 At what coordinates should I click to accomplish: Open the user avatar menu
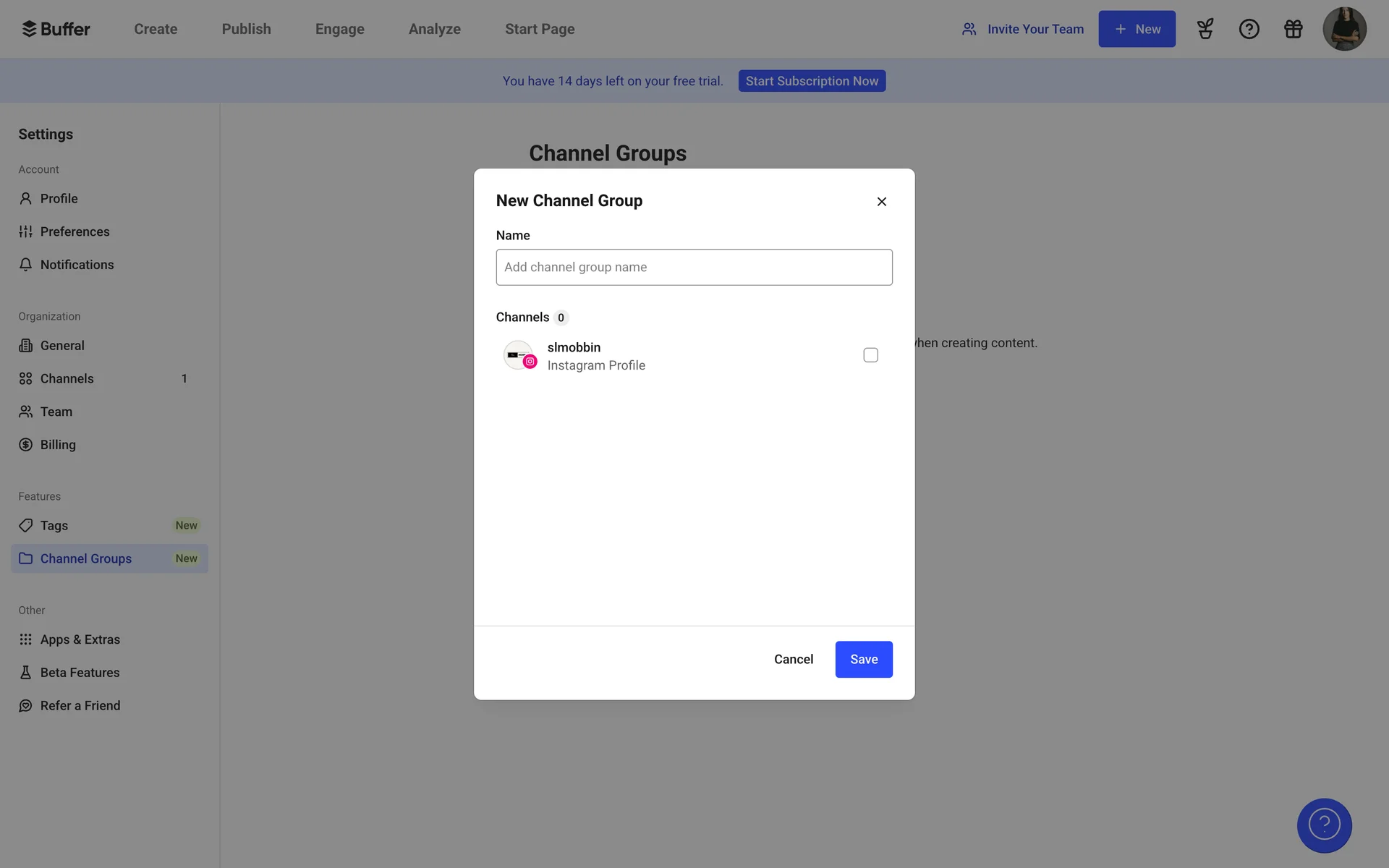[x=1343, y=29]
